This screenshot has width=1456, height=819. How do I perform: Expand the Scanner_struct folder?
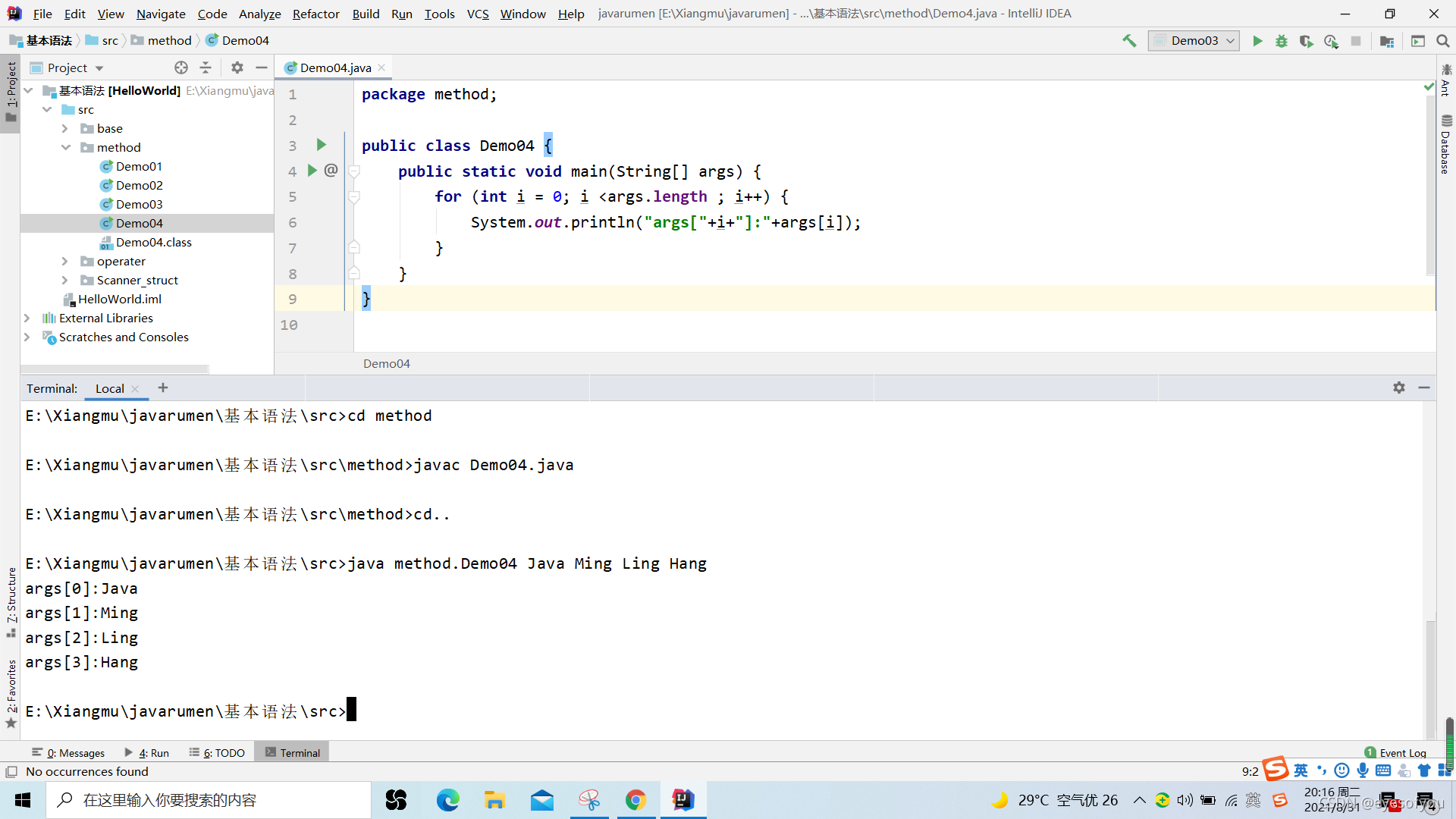coord(65,280)
